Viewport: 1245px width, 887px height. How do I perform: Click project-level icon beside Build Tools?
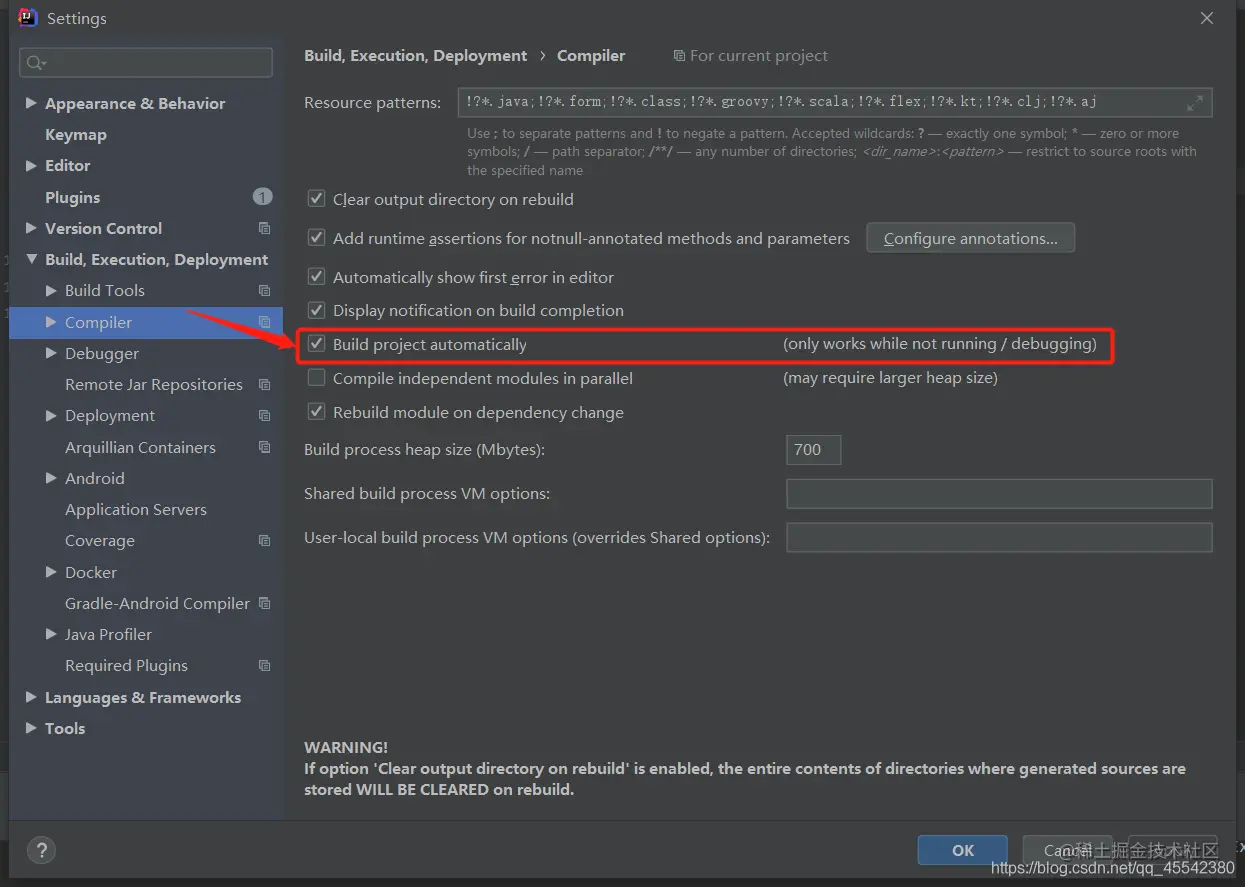pos(264,291)
